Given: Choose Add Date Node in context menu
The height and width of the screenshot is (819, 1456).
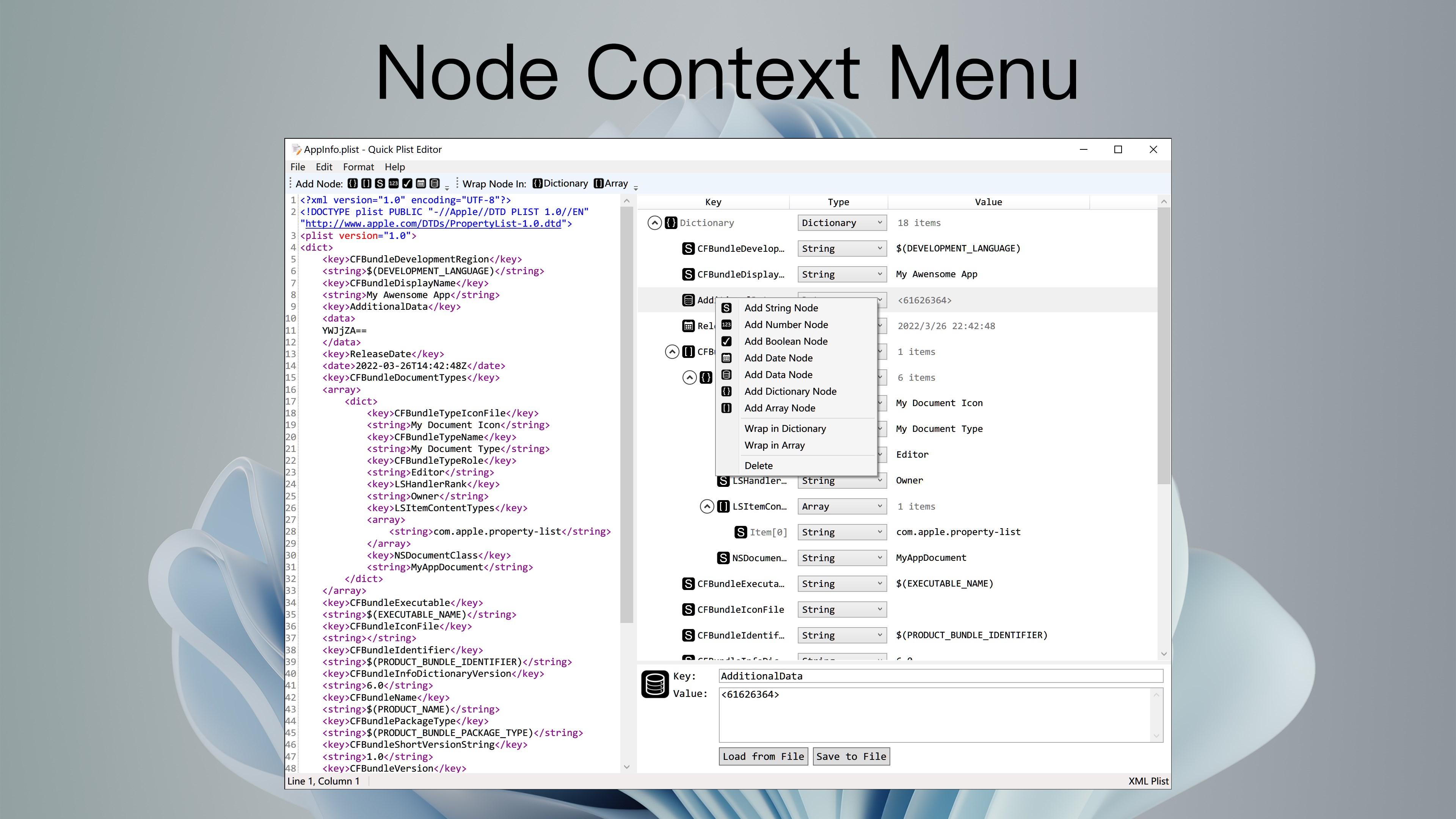Looking at the screenshot, I should pos(778,358).
